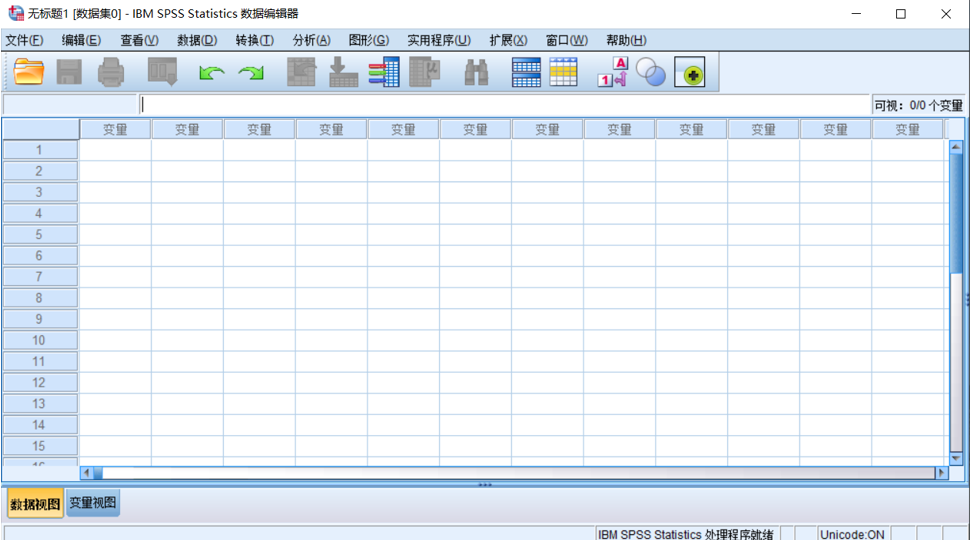Click the Customize toolbar plus icon
This screenshot has height=540, width=972.
[x=690, y=72]
